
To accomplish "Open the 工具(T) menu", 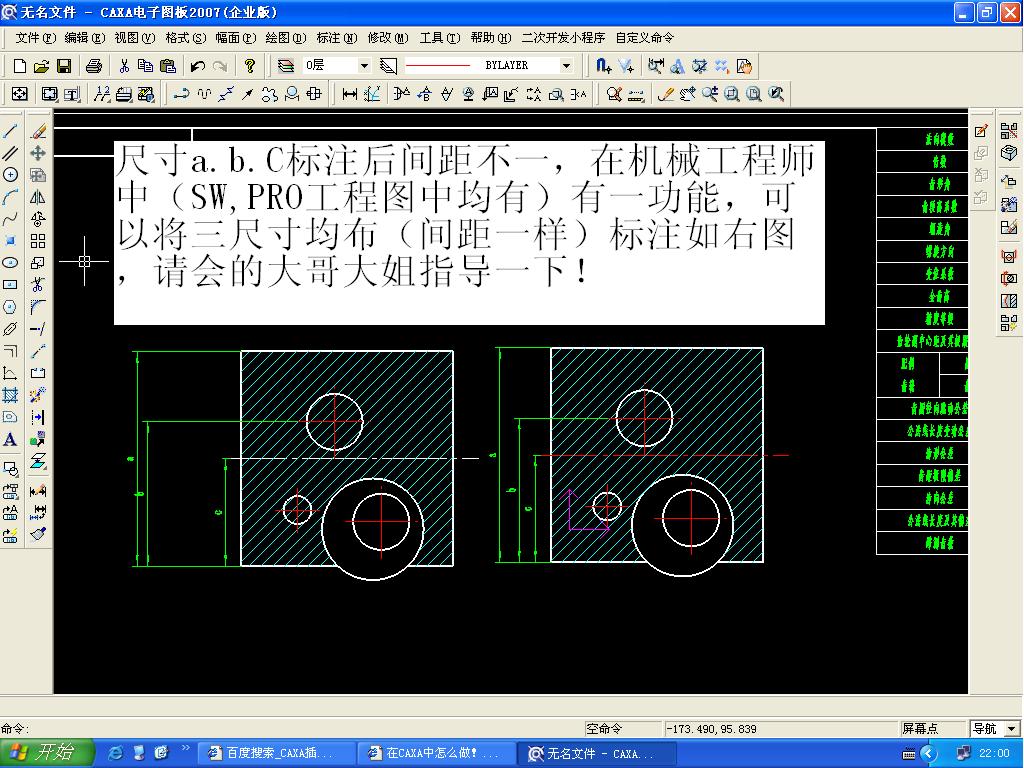I will [440, 38].
